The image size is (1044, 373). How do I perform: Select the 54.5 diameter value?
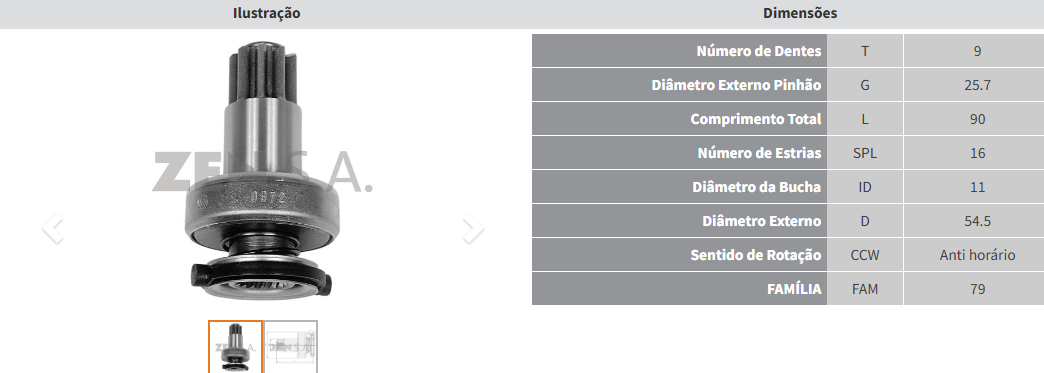(977, 221)
